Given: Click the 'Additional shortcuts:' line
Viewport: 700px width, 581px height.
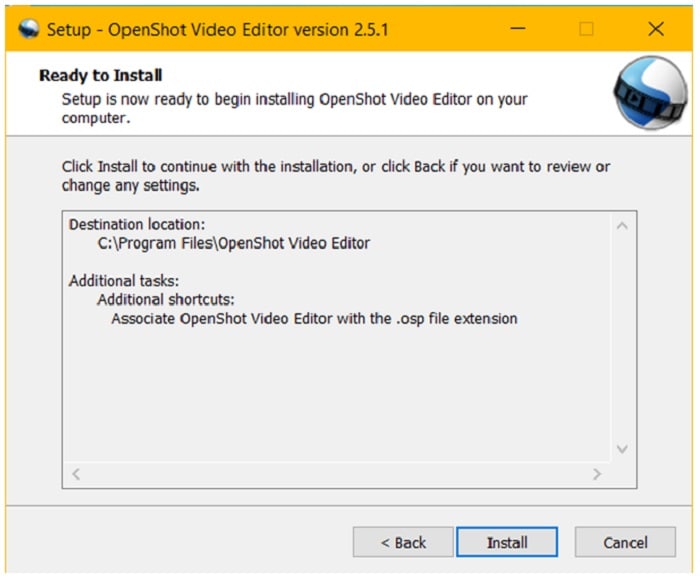Looking at the screenshot, I should click(x=166, y=300).
